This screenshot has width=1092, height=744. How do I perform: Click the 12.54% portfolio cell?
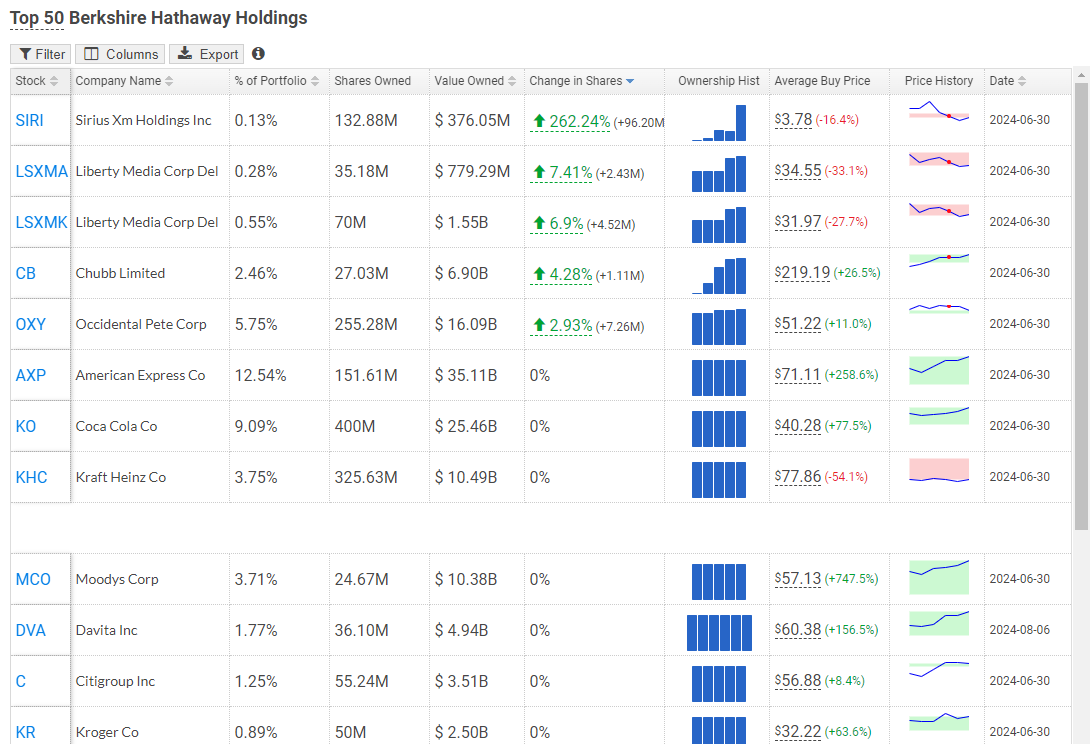point(260,375)
